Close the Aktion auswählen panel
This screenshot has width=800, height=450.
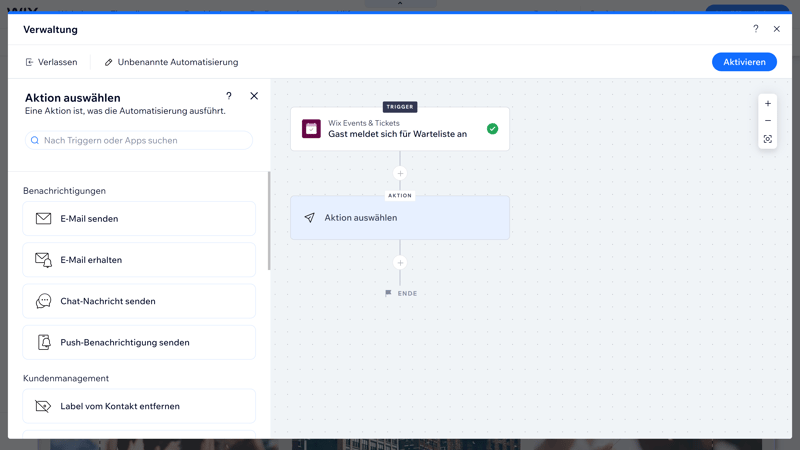[x=254, y=96]
